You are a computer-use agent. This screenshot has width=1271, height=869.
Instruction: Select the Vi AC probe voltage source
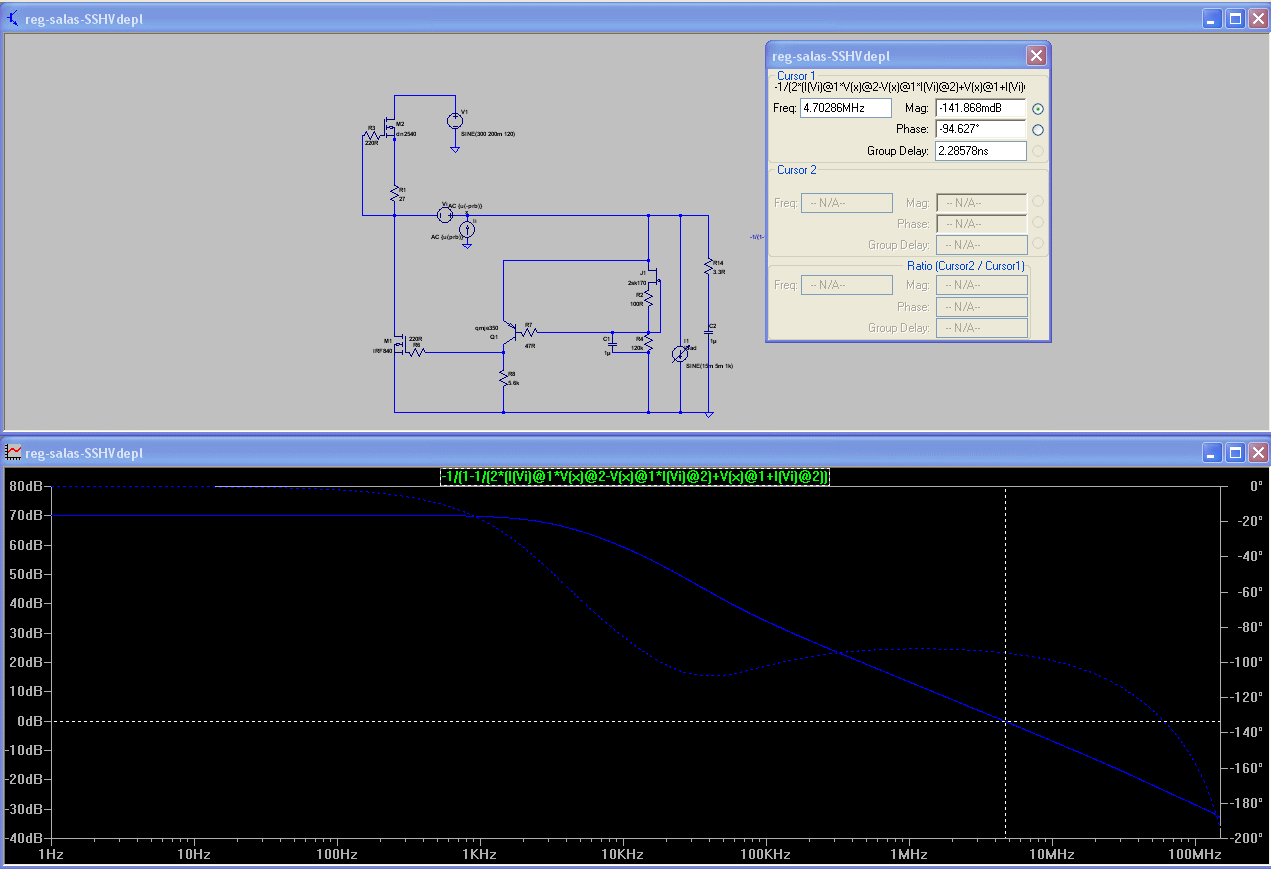tap(445, 215)
